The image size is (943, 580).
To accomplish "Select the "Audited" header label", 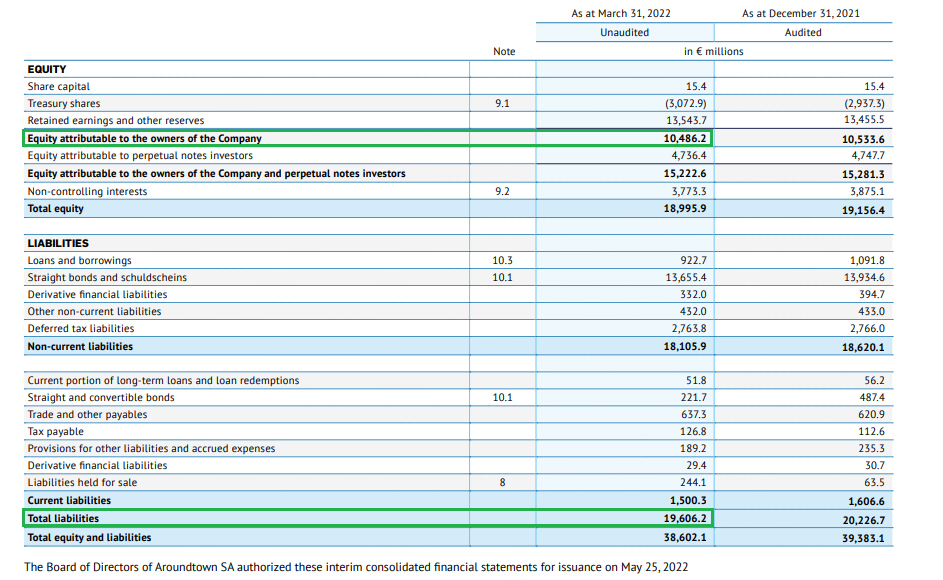I will pyautogui.click(x=803, y=33).
